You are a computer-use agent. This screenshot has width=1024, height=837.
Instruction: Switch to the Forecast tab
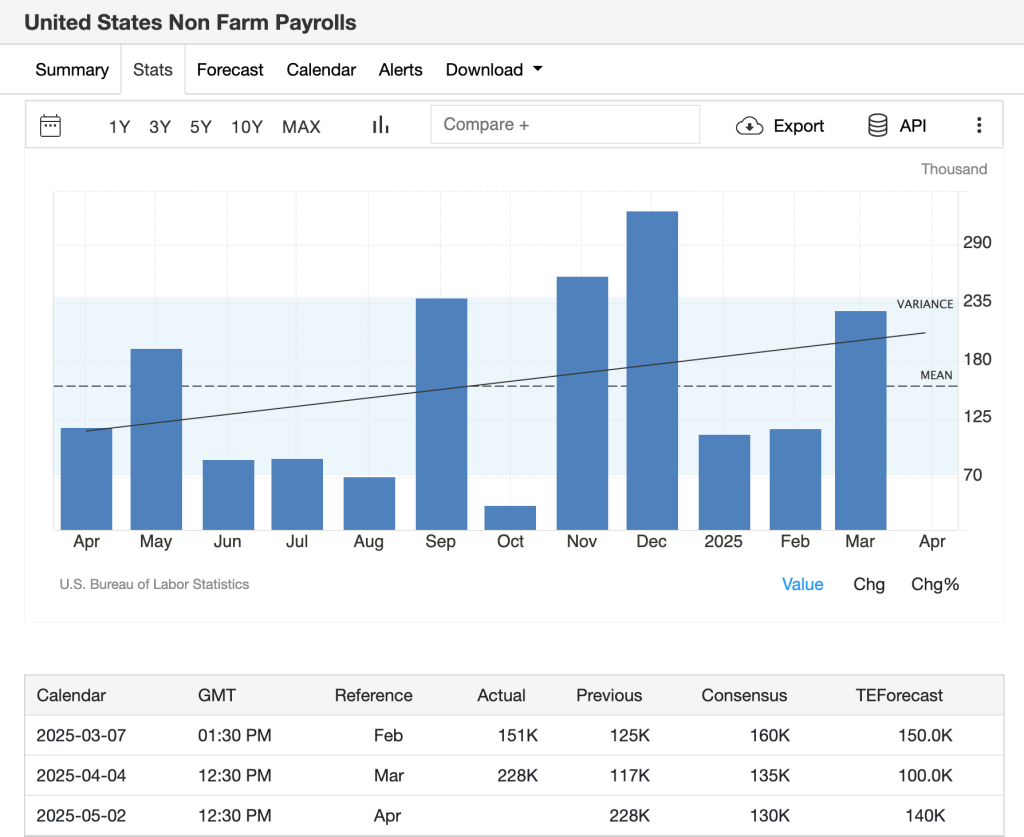230,70
